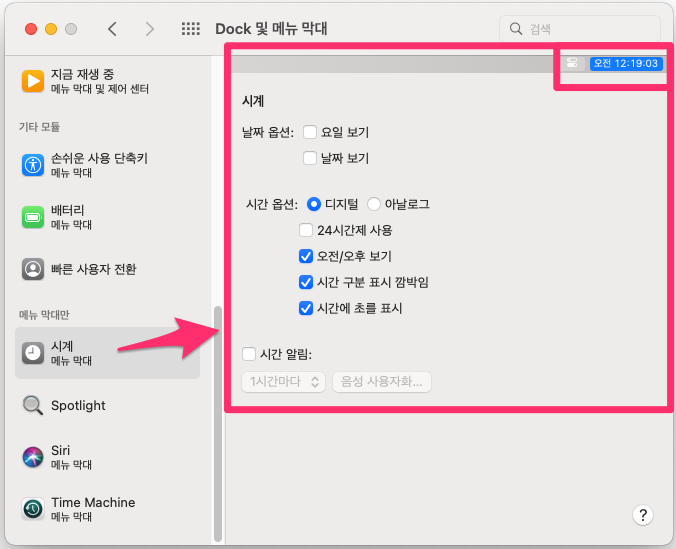Image resolution: width=676 pixels, height=549 pixels.
Task: Click the Time Machine icon
Action: coord(33,509)
